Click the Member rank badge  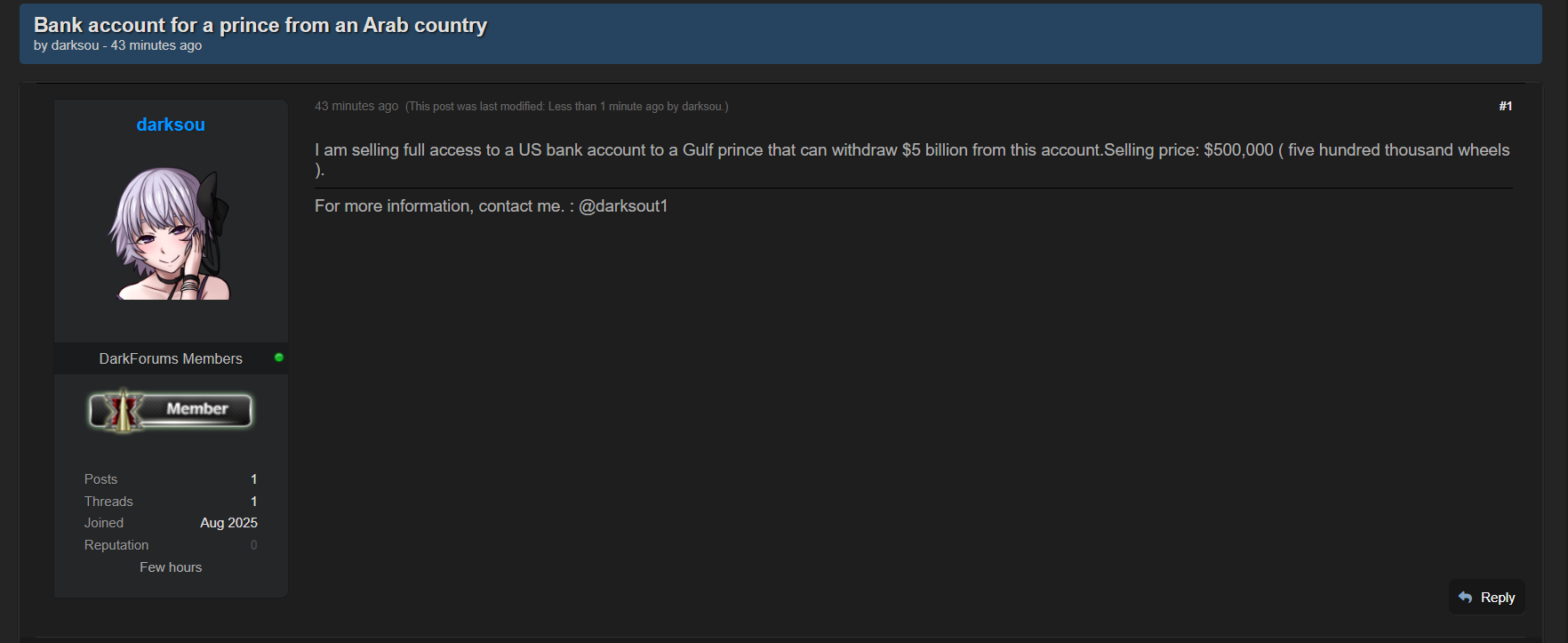171,410
